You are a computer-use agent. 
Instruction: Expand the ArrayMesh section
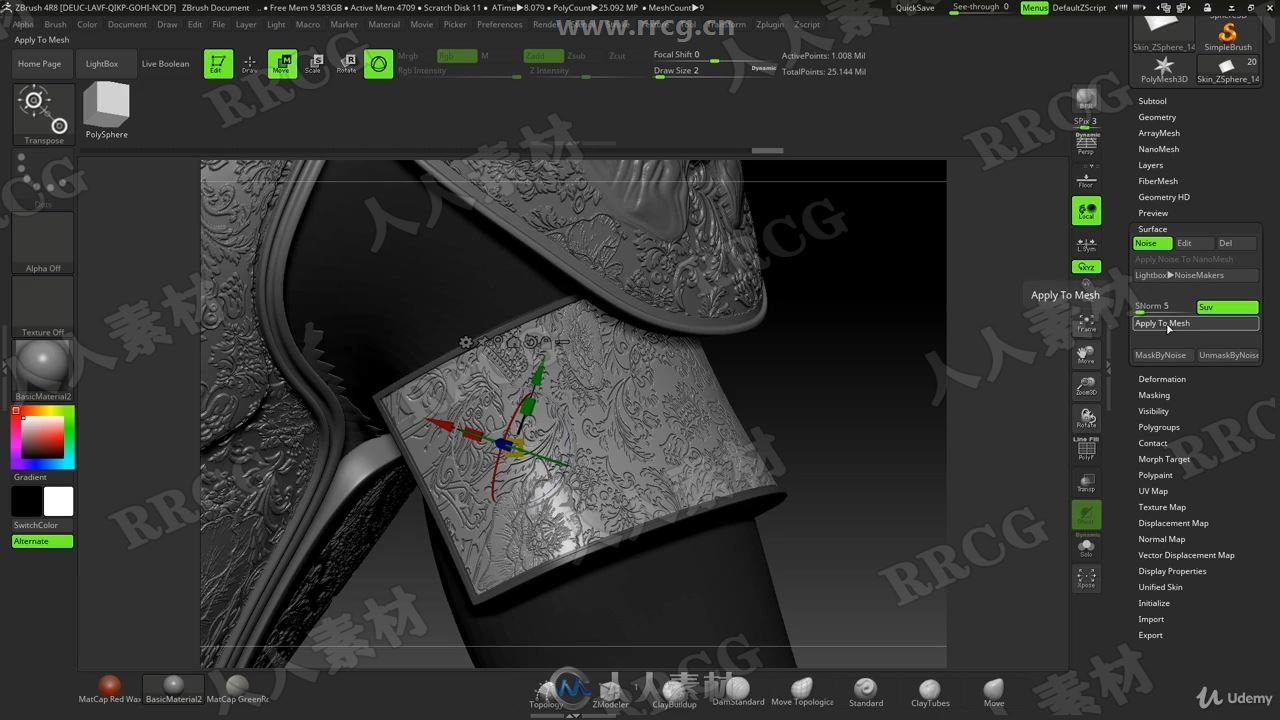pyautogui.click(x=1159, y=133)
